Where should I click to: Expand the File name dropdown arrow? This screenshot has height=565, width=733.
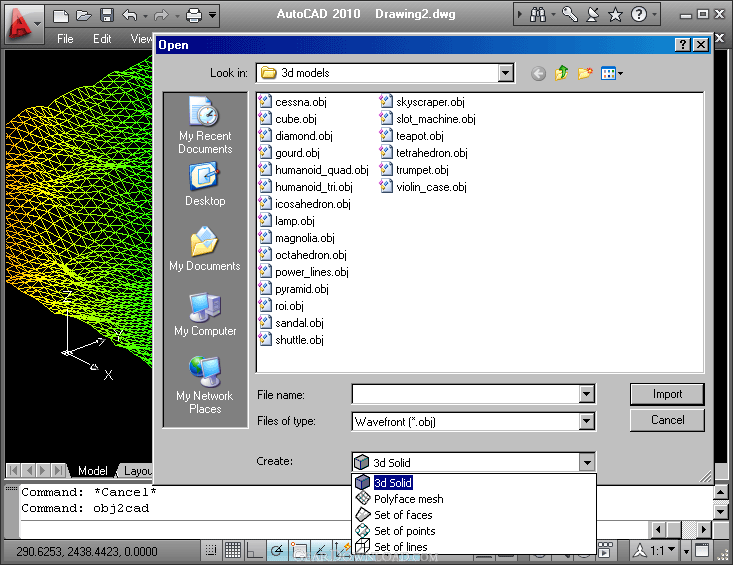[586, 394]
